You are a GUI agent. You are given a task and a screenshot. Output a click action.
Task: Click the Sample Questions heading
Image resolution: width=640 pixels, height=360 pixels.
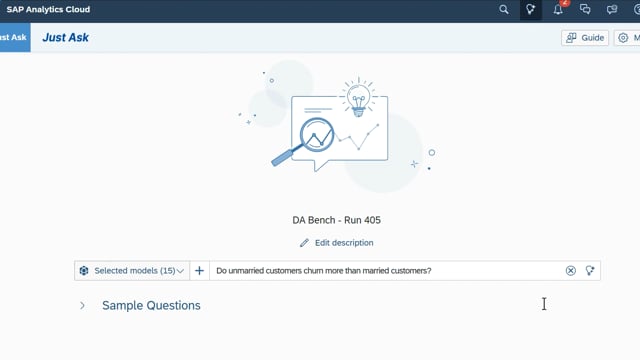click(151, 305)
